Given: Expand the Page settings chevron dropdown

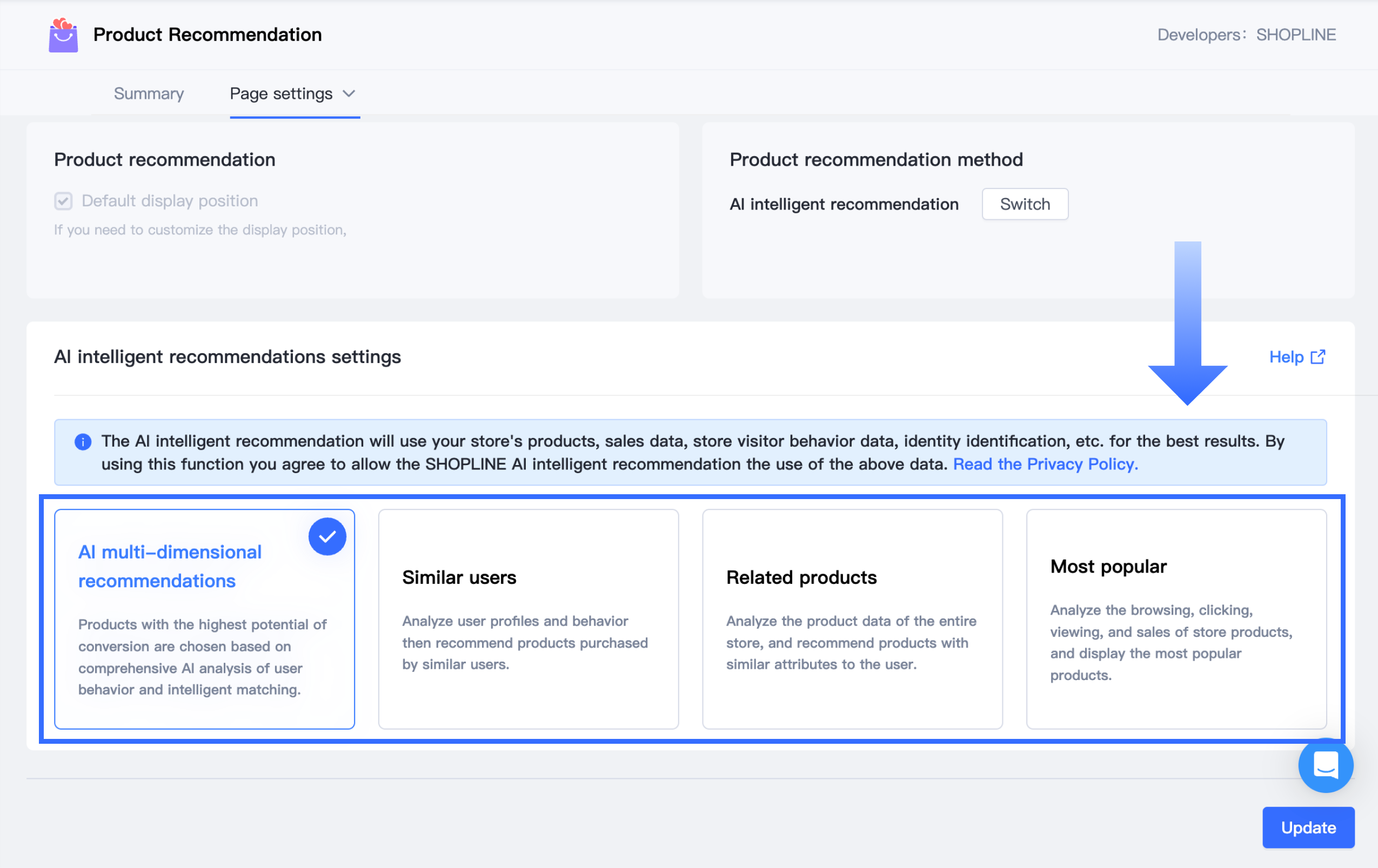Looking at the screenshot, I should coord(349,94).
